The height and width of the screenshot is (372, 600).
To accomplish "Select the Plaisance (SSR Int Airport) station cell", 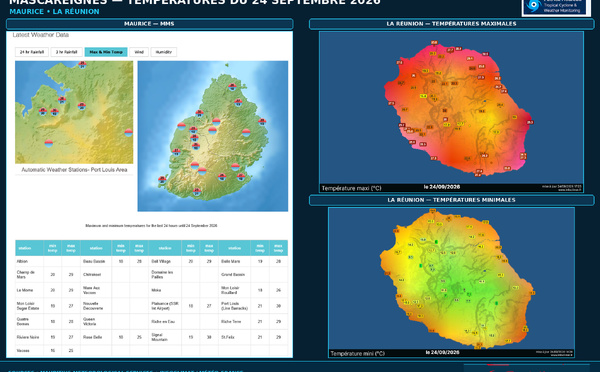I will click(165, 306).
